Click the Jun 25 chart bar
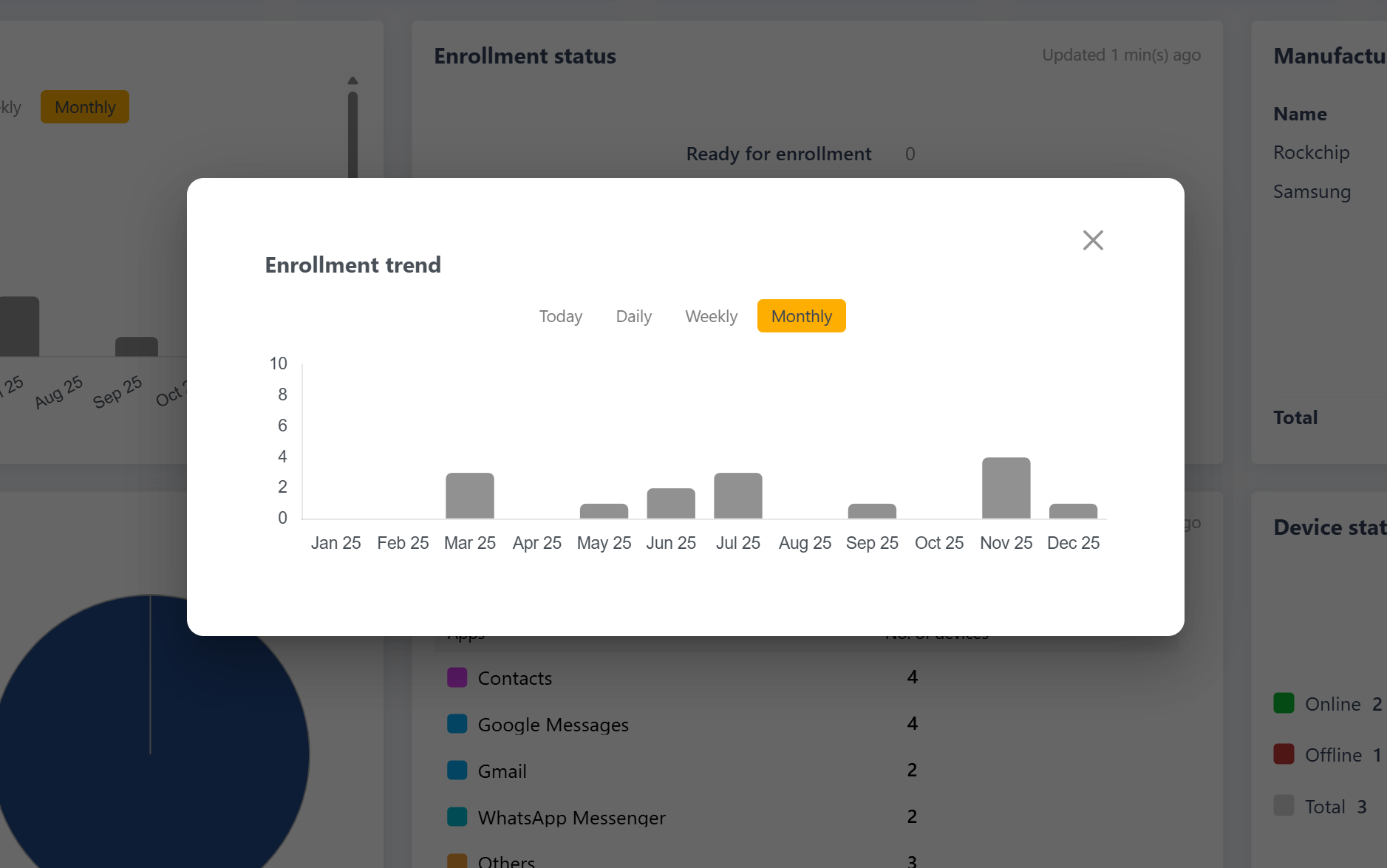 click(x=671, y=503)
